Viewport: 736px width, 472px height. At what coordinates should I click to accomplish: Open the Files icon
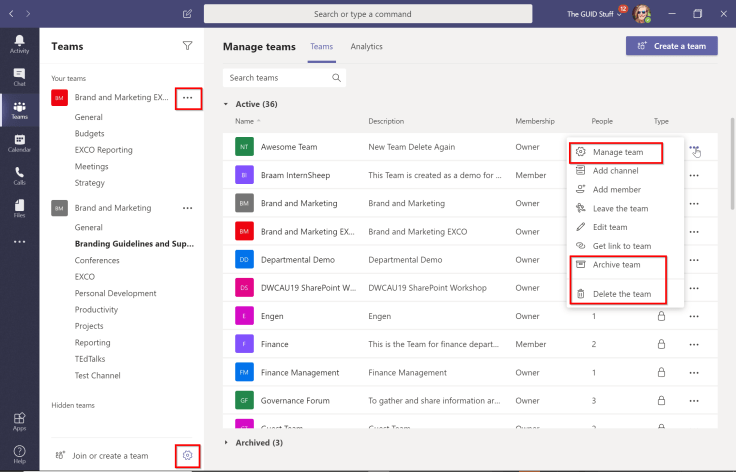[19, 208]
